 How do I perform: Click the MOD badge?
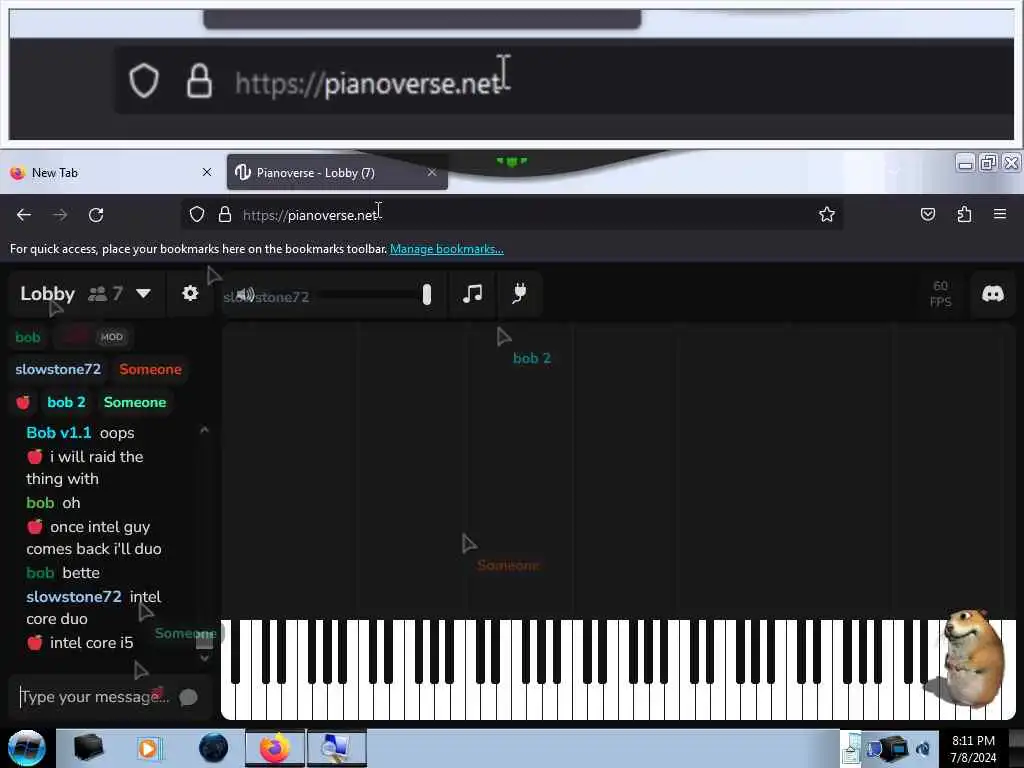pyautogui.click(x=112, y=337)
